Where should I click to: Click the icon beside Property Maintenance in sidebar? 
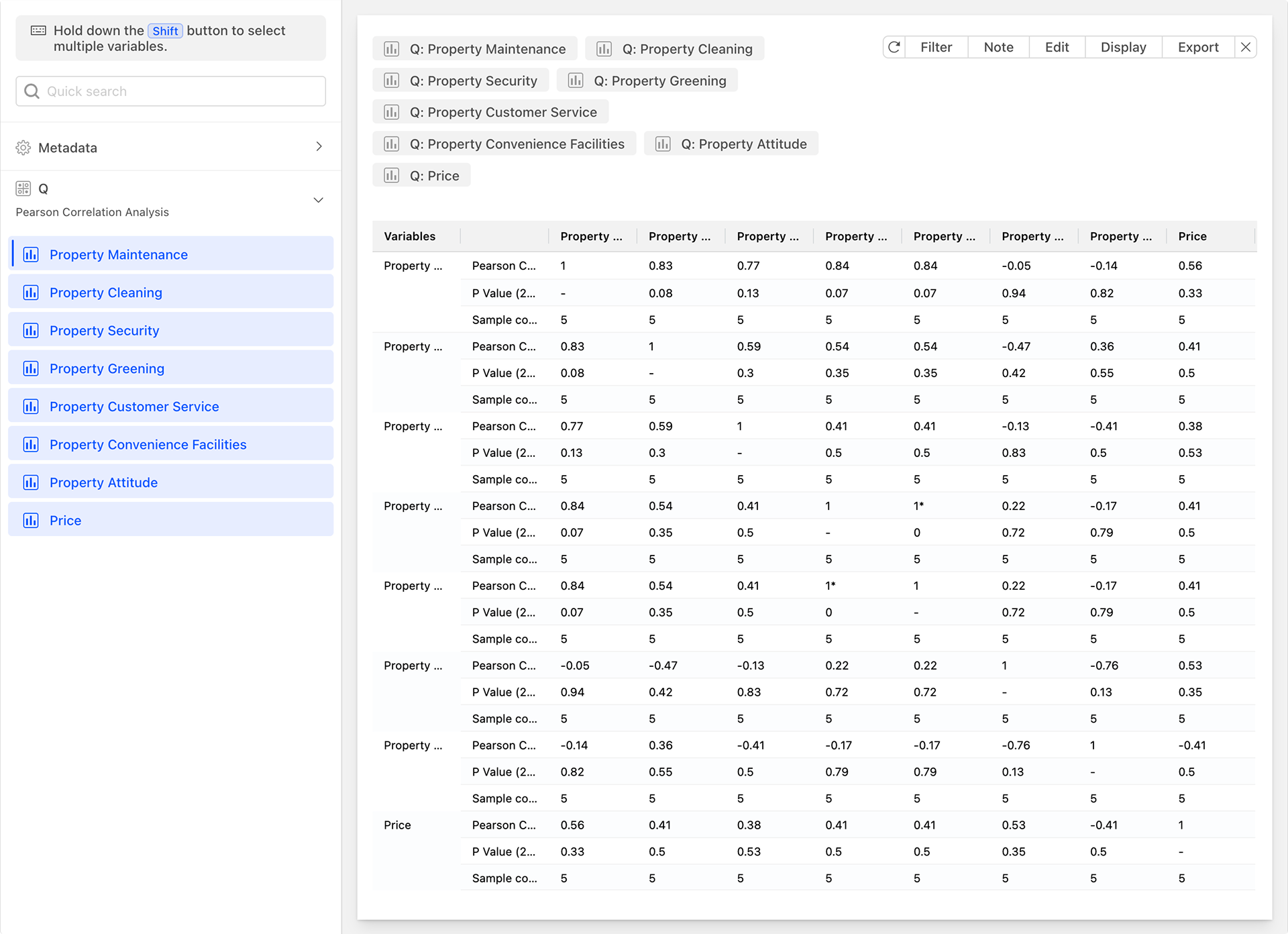(x=31, y=254)
